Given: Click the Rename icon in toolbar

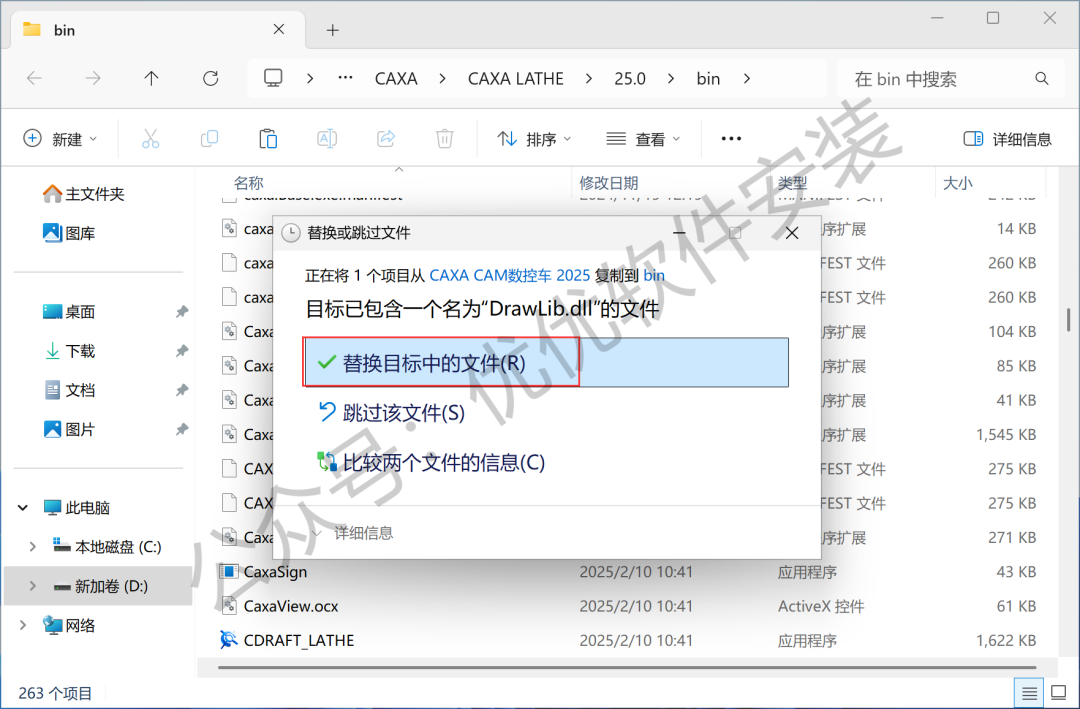Looking at the screenshot, I should click(x=327, y=138).
